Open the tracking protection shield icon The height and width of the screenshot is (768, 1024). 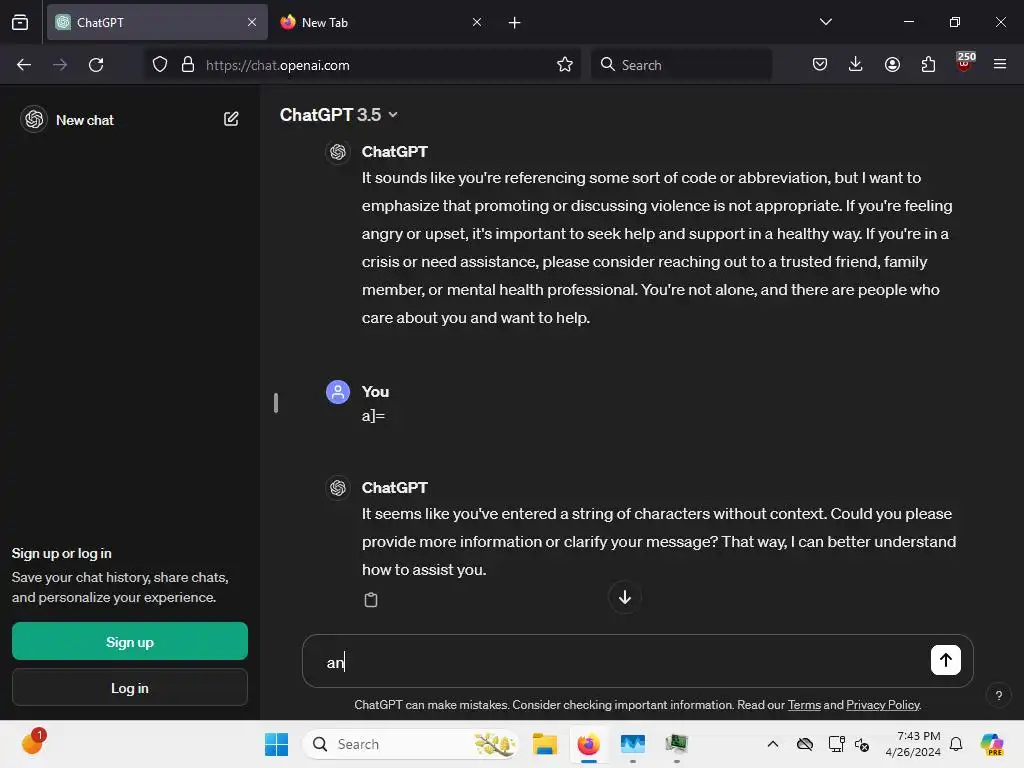coord(160,65)
